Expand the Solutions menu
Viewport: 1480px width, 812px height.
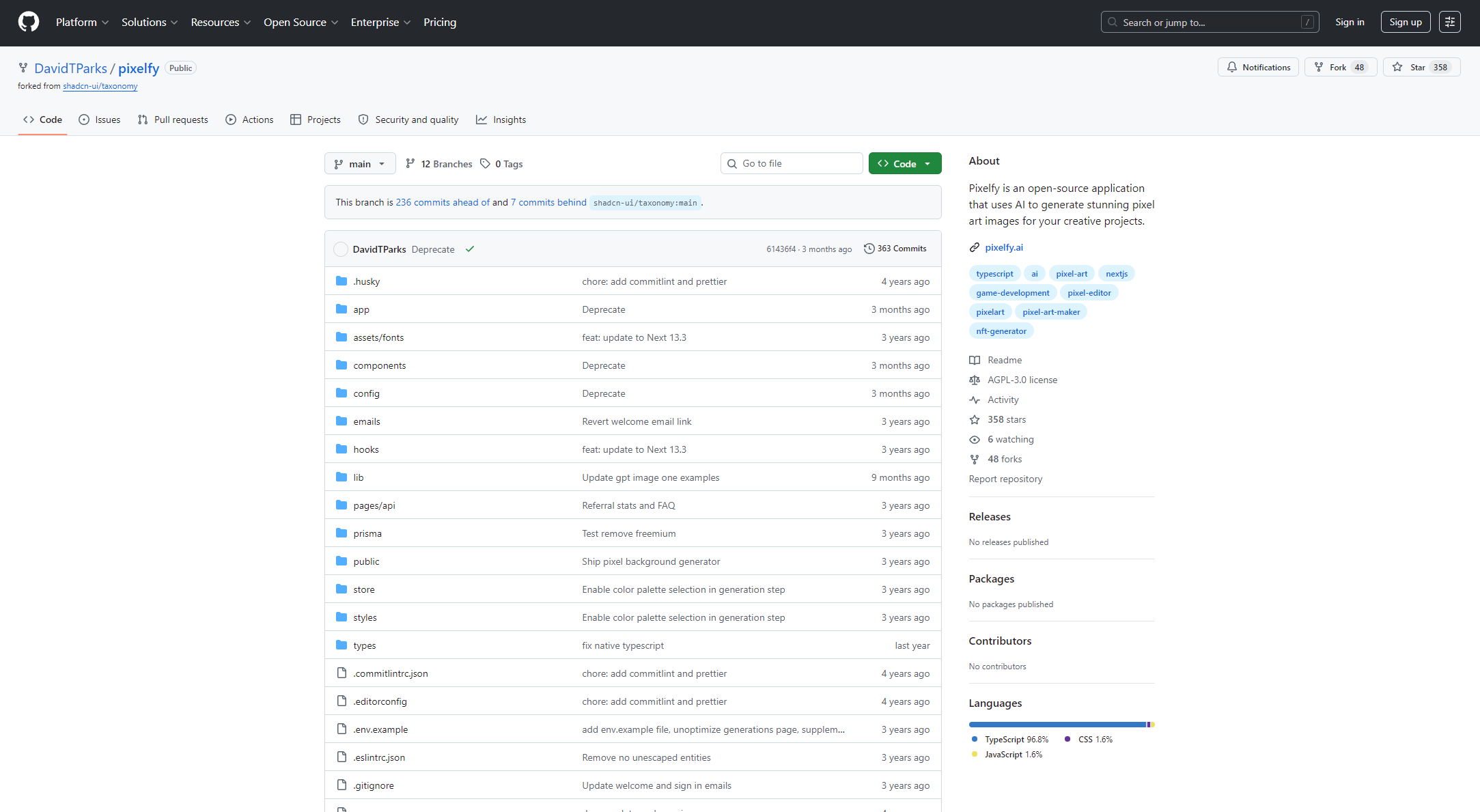point(150,23)
